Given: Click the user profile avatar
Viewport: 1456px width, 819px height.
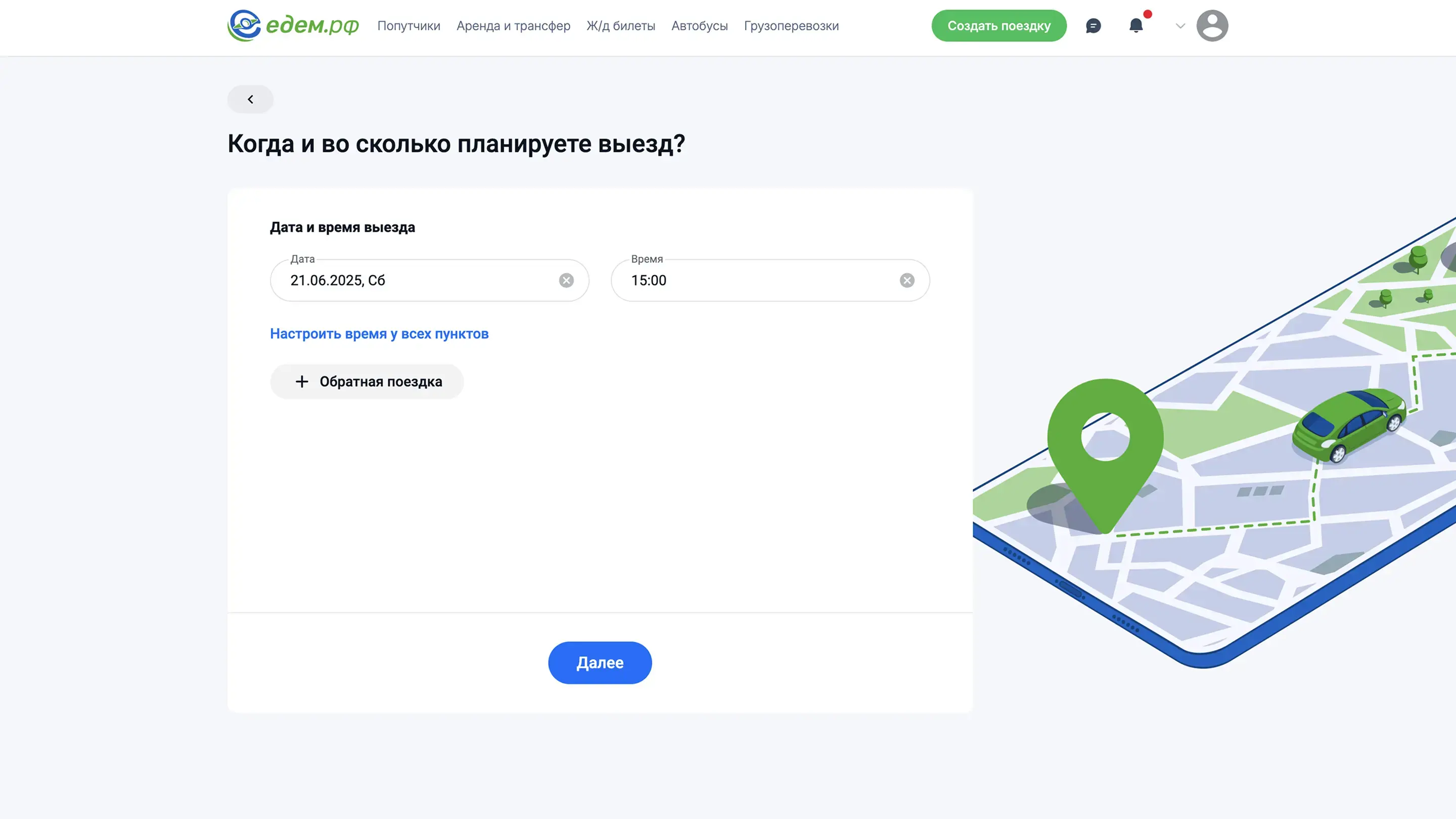Looking at the screenshot, I should 1212,25.
